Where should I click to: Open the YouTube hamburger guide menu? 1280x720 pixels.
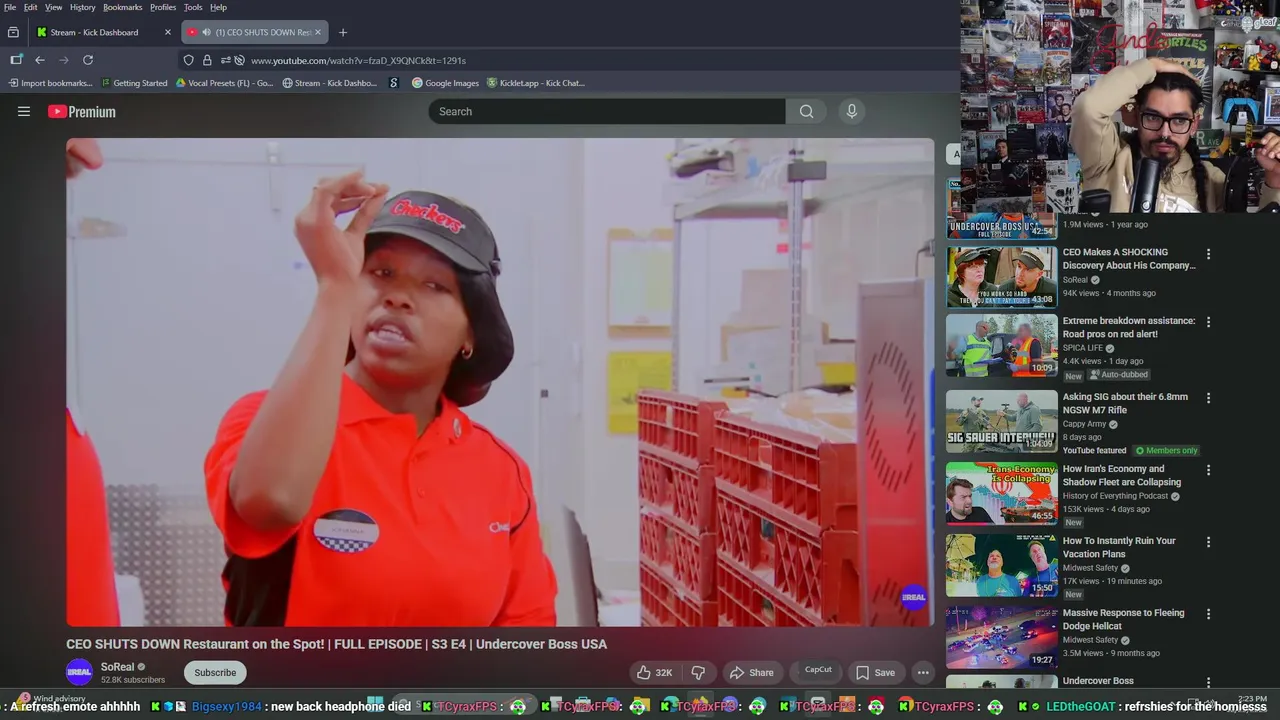[24, 112]
